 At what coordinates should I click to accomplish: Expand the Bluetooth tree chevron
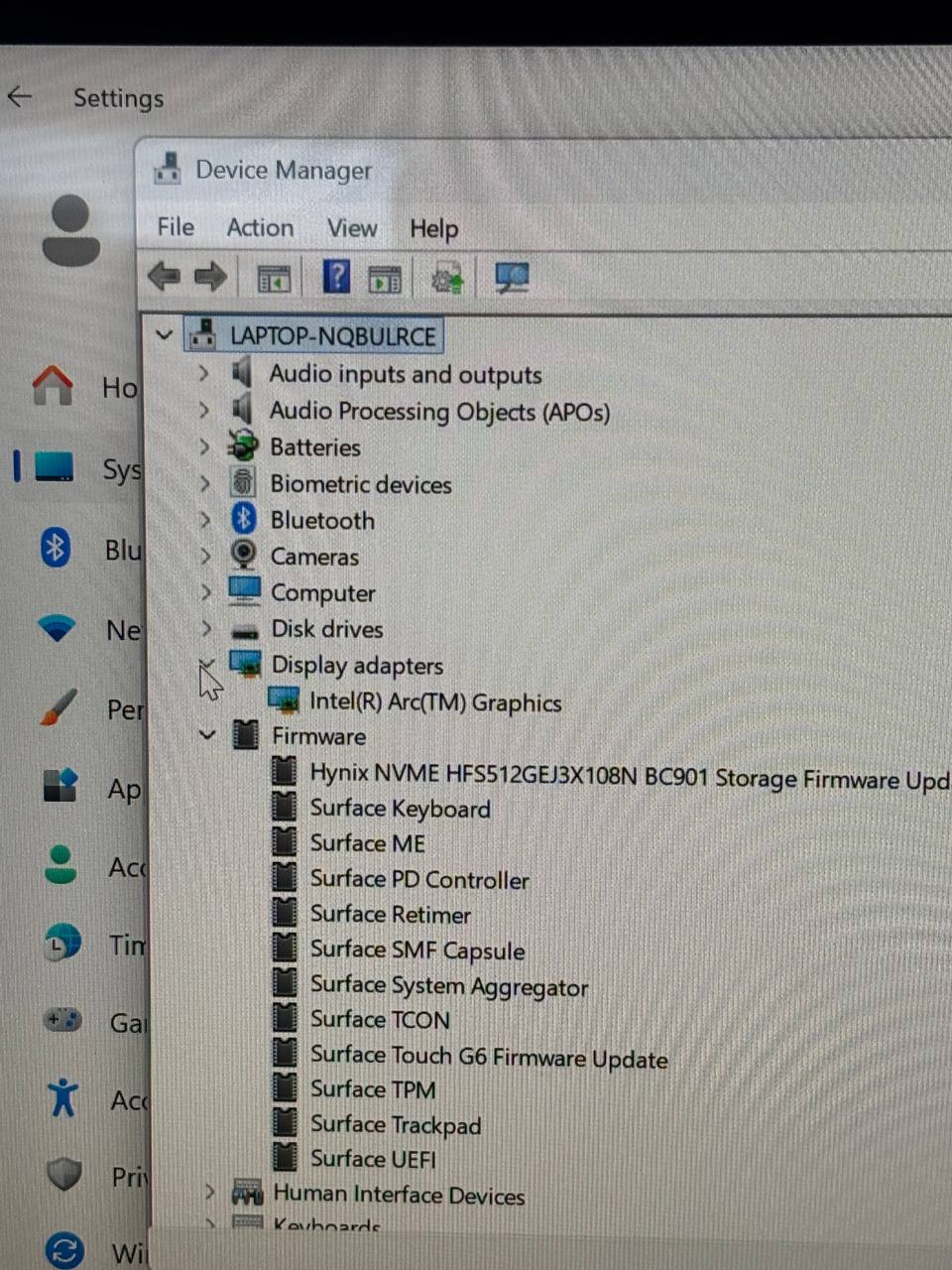coord(204,519)
